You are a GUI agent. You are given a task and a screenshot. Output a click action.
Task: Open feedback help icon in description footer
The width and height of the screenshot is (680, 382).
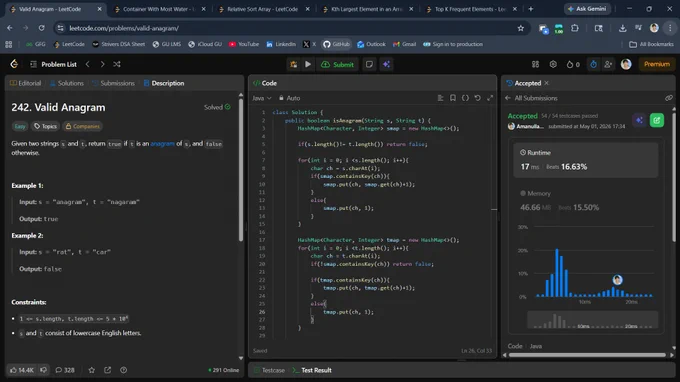tap(124, 370)
